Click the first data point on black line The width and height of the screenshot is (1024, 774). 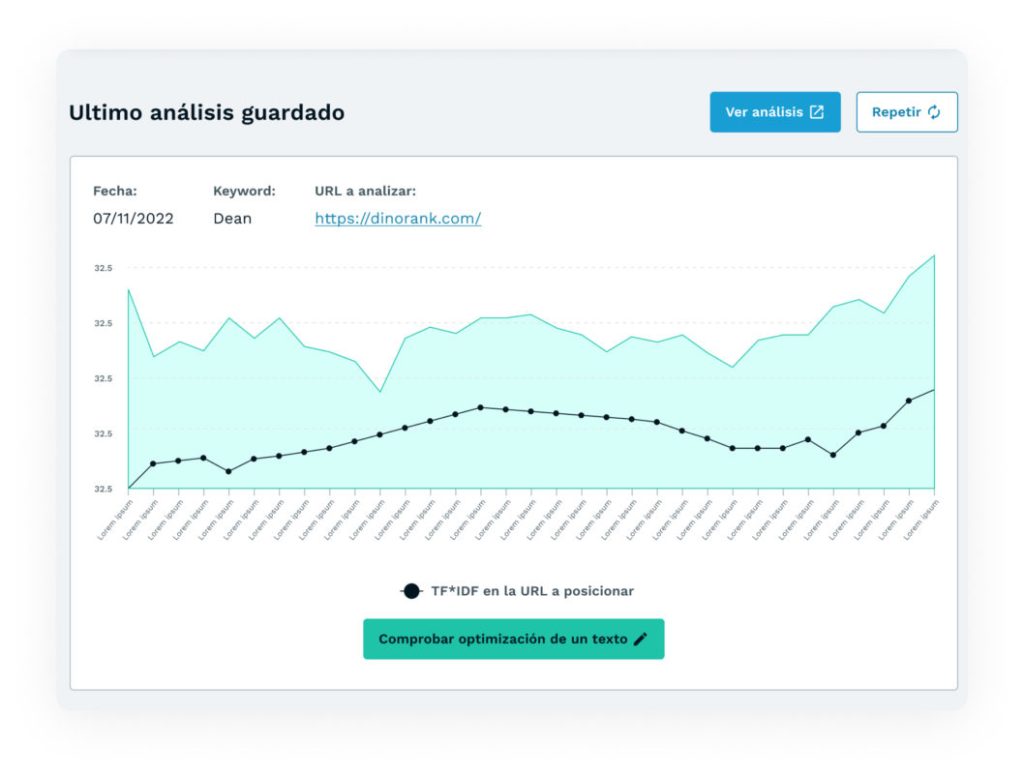point(153,464)
